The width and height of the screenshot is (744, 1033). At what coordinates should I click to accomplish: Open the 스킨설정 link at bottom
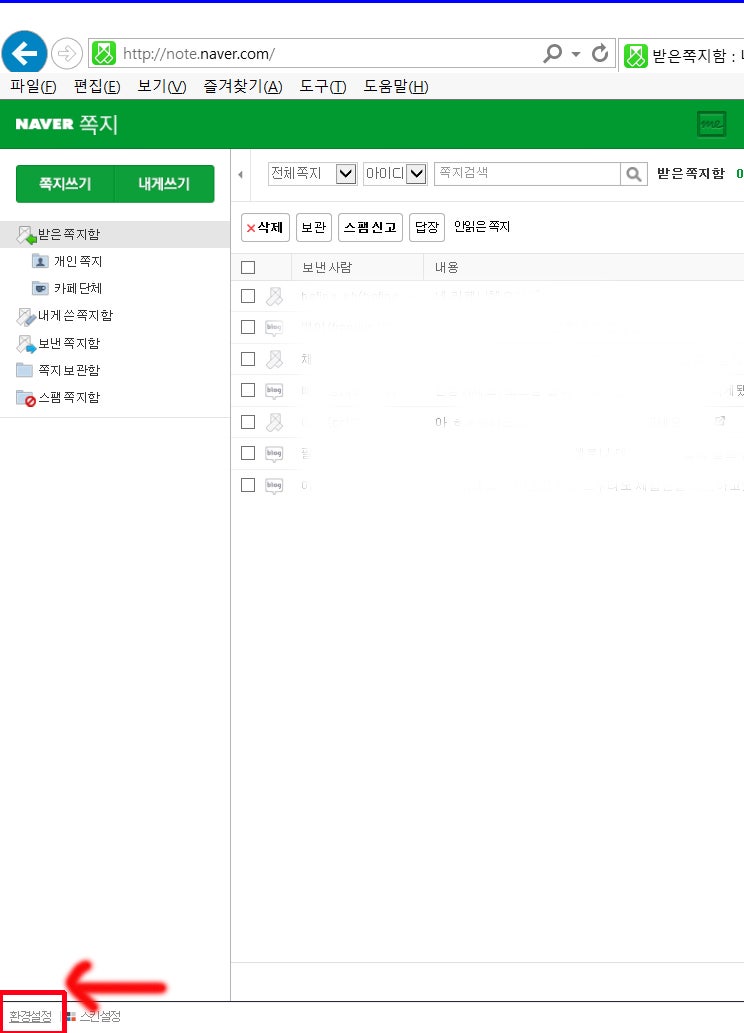(100, 1017)
